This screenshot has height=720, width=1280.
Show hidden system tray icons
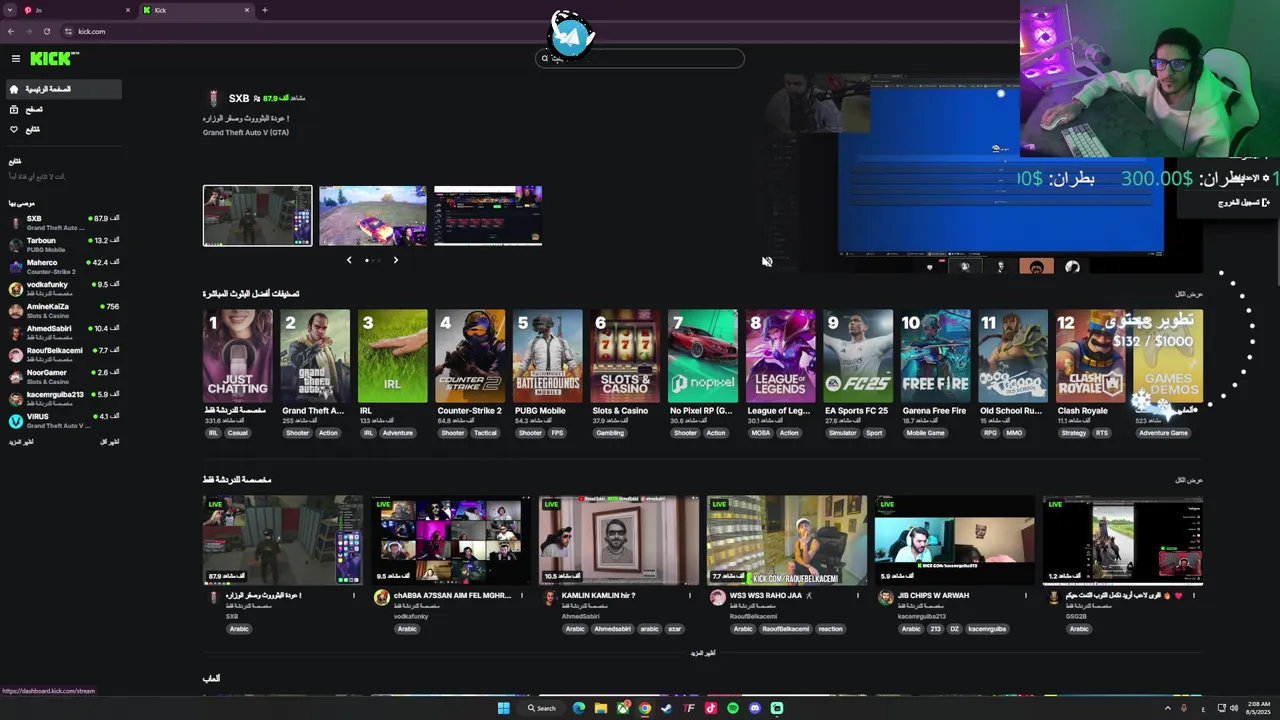1168,708
